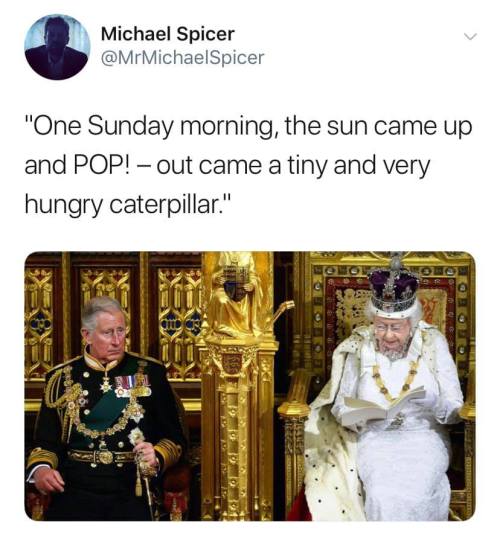Image resolution: width=500 pixels, height=533 pixels.
Task: Click the gold chain necklace on white robe
Action: 396,379
